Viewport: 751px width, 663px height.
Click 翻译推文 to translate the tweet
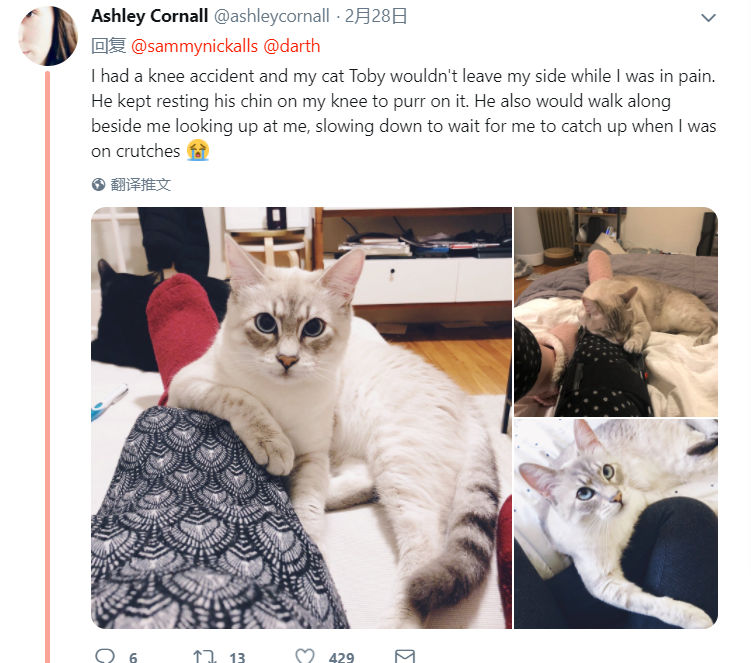(140, 184)
